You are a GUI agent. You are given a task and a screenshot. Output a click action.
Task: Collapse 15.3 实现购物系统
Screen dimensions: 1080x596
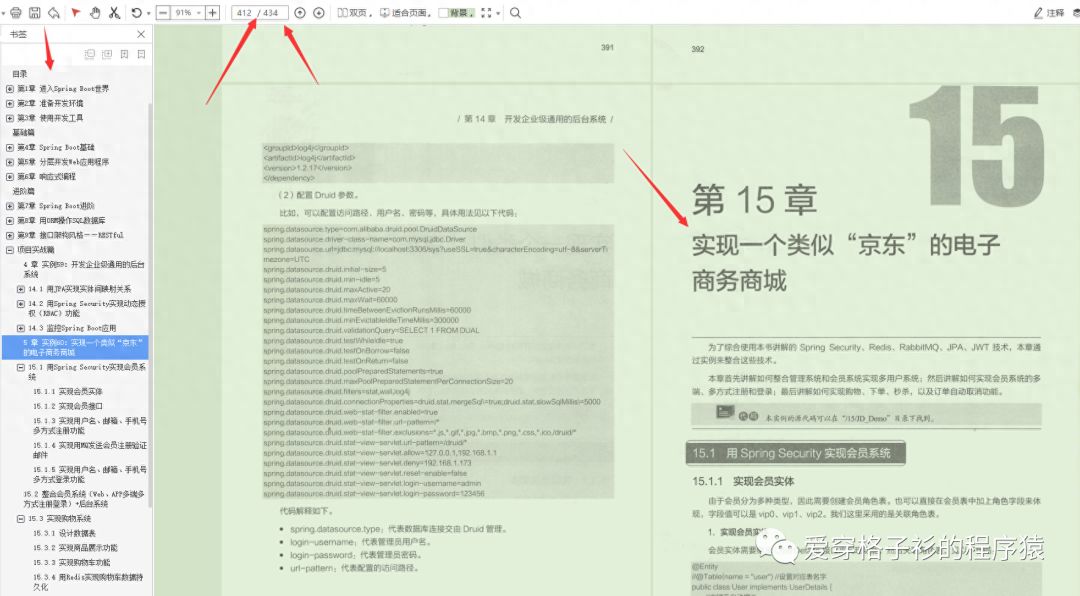pos(21,519)
